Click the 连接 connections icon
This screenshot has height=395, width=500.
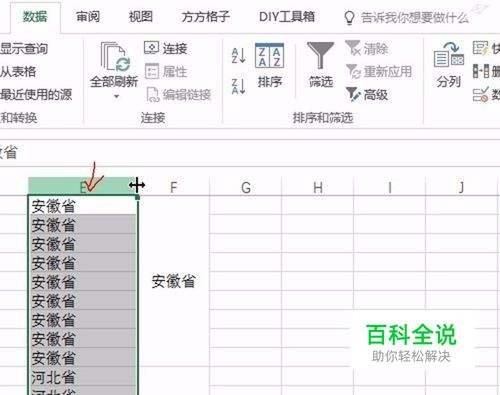(151, 48)
